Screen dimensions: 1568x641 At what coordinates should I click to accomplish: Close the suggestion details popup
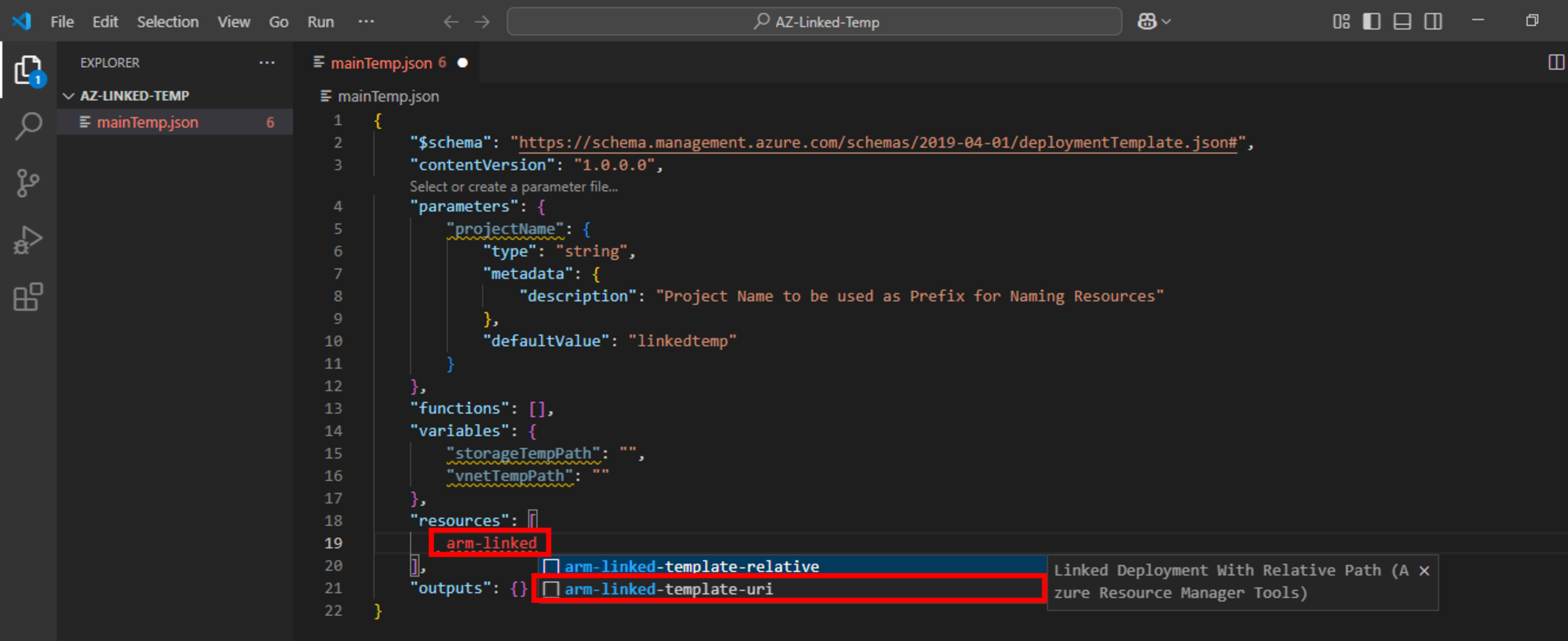1424,571
